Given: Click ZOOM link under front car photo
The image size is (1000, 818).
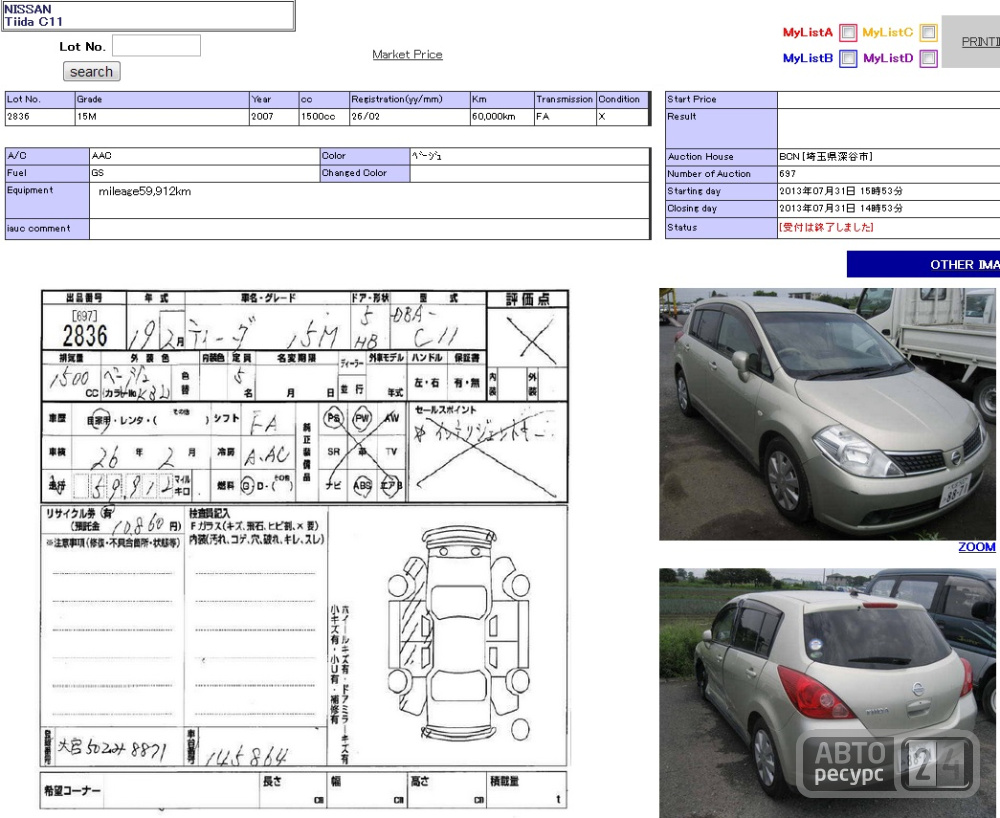Looking at the screenshot, I should tap(976, 546).
